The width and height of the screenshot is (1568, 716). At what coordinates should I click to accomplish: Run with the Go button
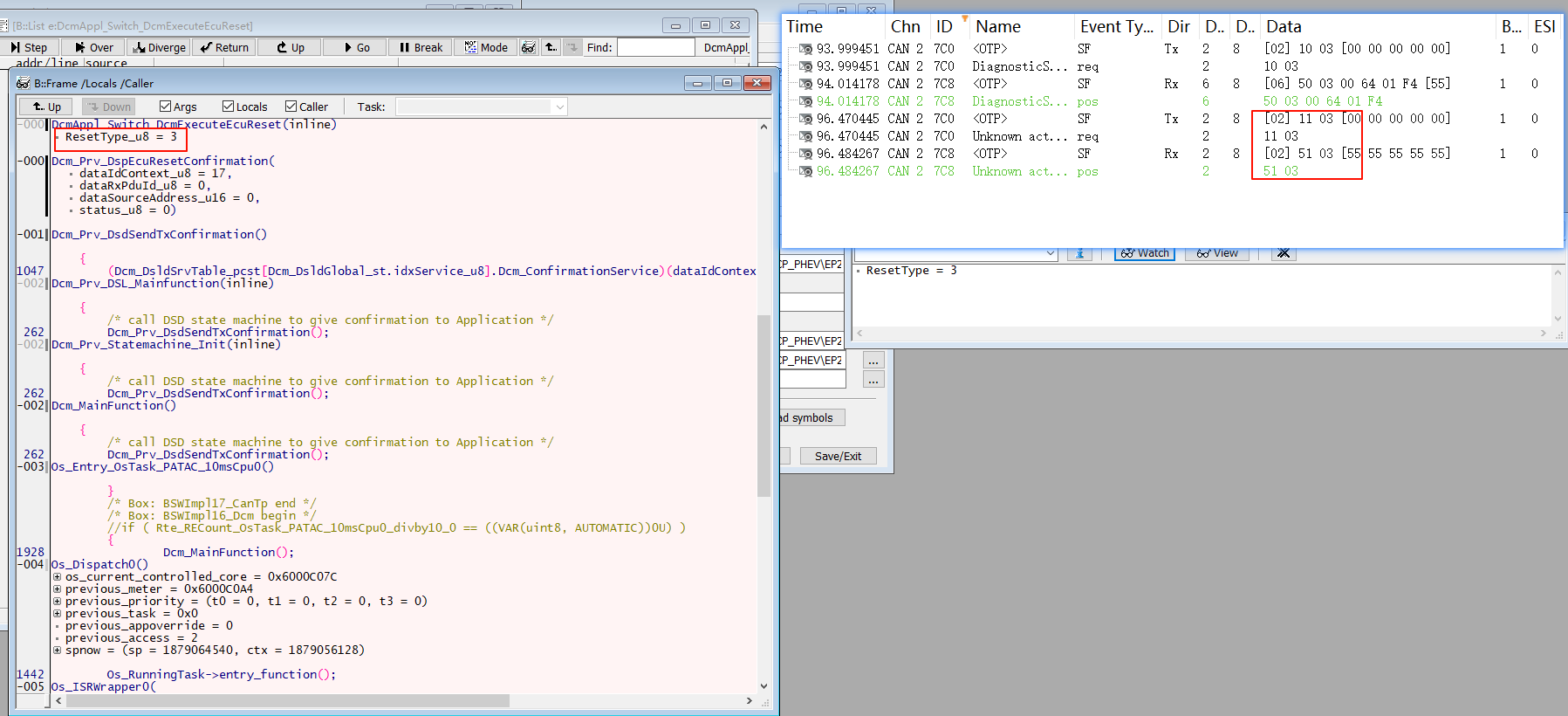356,47
